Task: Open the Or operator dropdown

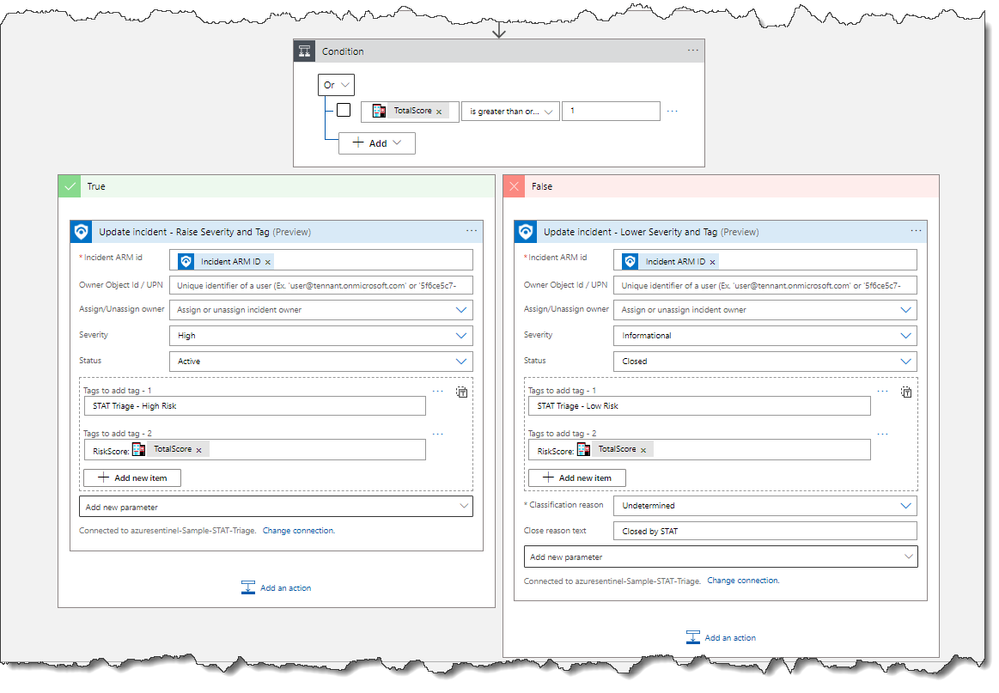Action: pos(336,85)
